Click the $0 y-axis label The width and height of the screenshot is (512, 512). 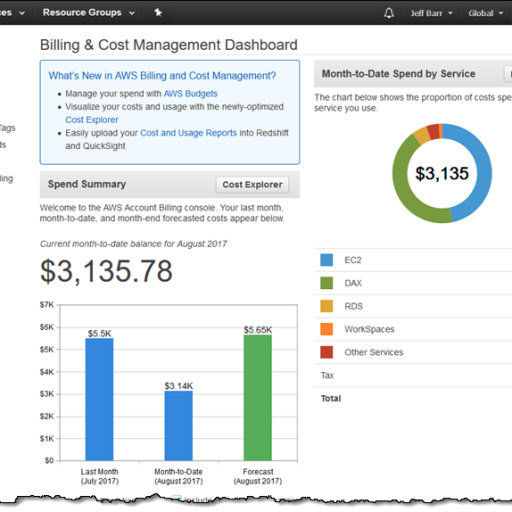click(x=49, y=461)
